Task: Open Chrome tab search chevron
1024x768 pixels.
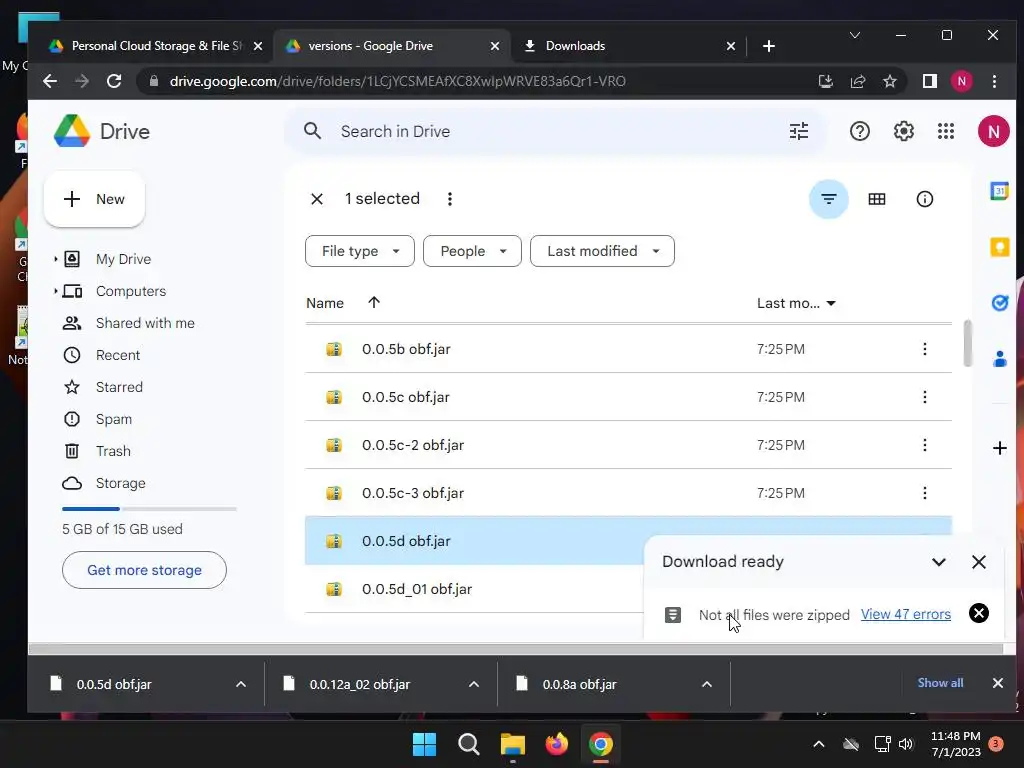Action: coord(854,35)
